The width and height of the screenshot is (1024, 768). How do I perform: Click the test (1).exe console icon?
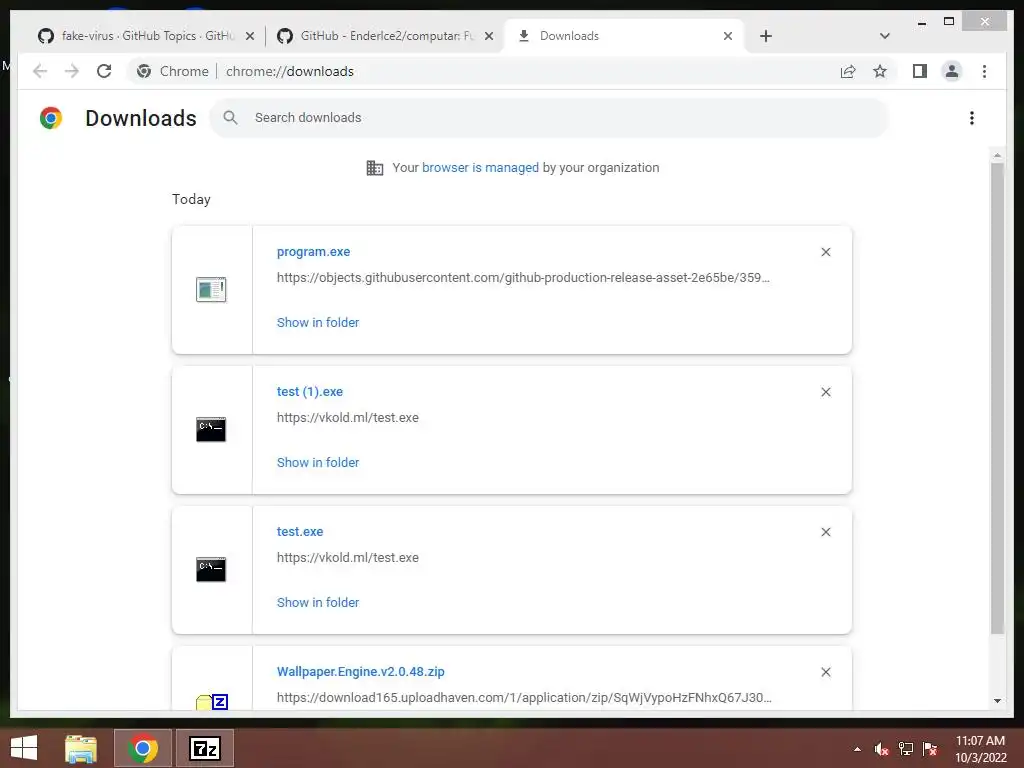click(211, 429)
